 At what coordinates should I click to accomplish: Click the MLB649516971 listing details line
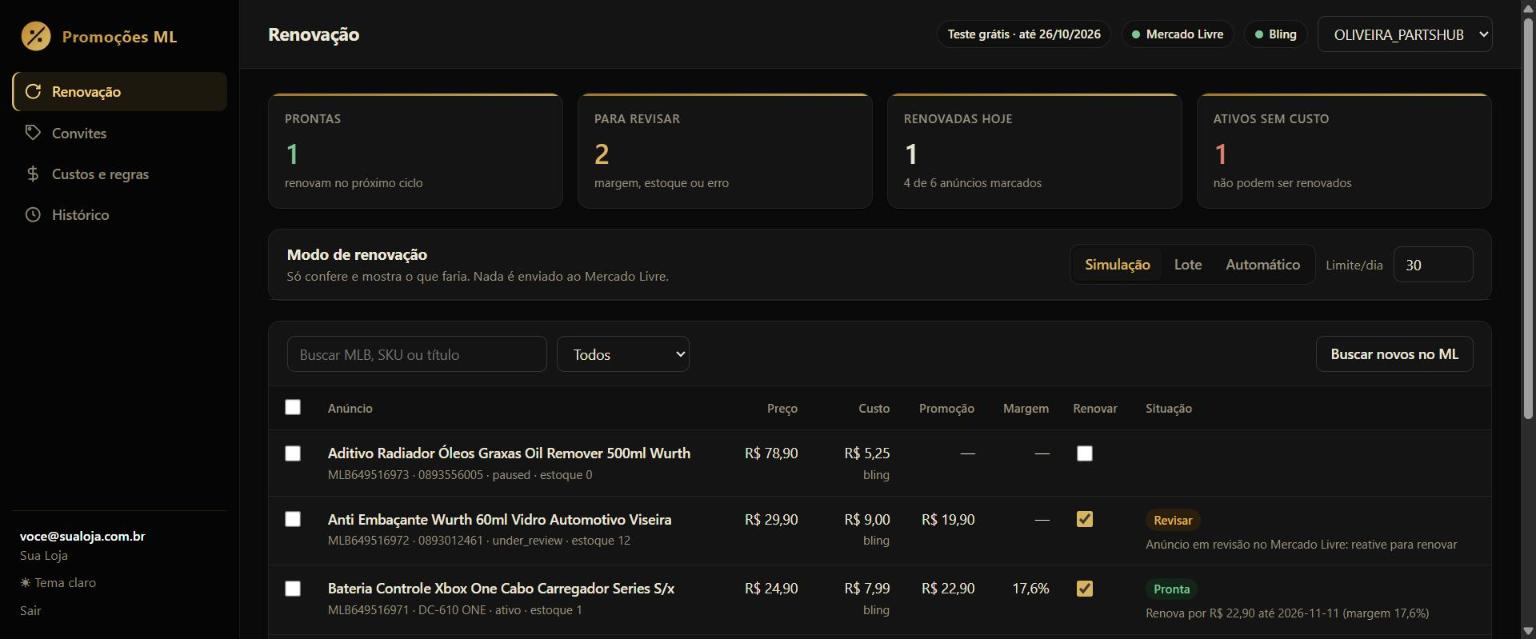point(456,610)
